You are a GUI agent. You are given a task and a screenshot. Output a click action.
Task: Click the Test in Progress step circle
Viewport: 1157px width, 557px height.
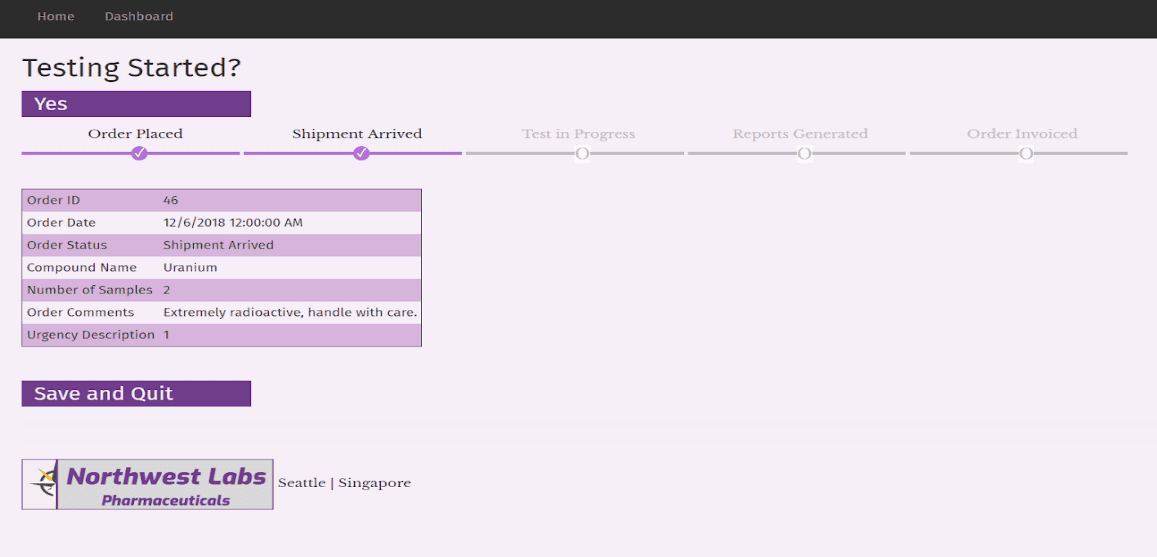point(582,153)
